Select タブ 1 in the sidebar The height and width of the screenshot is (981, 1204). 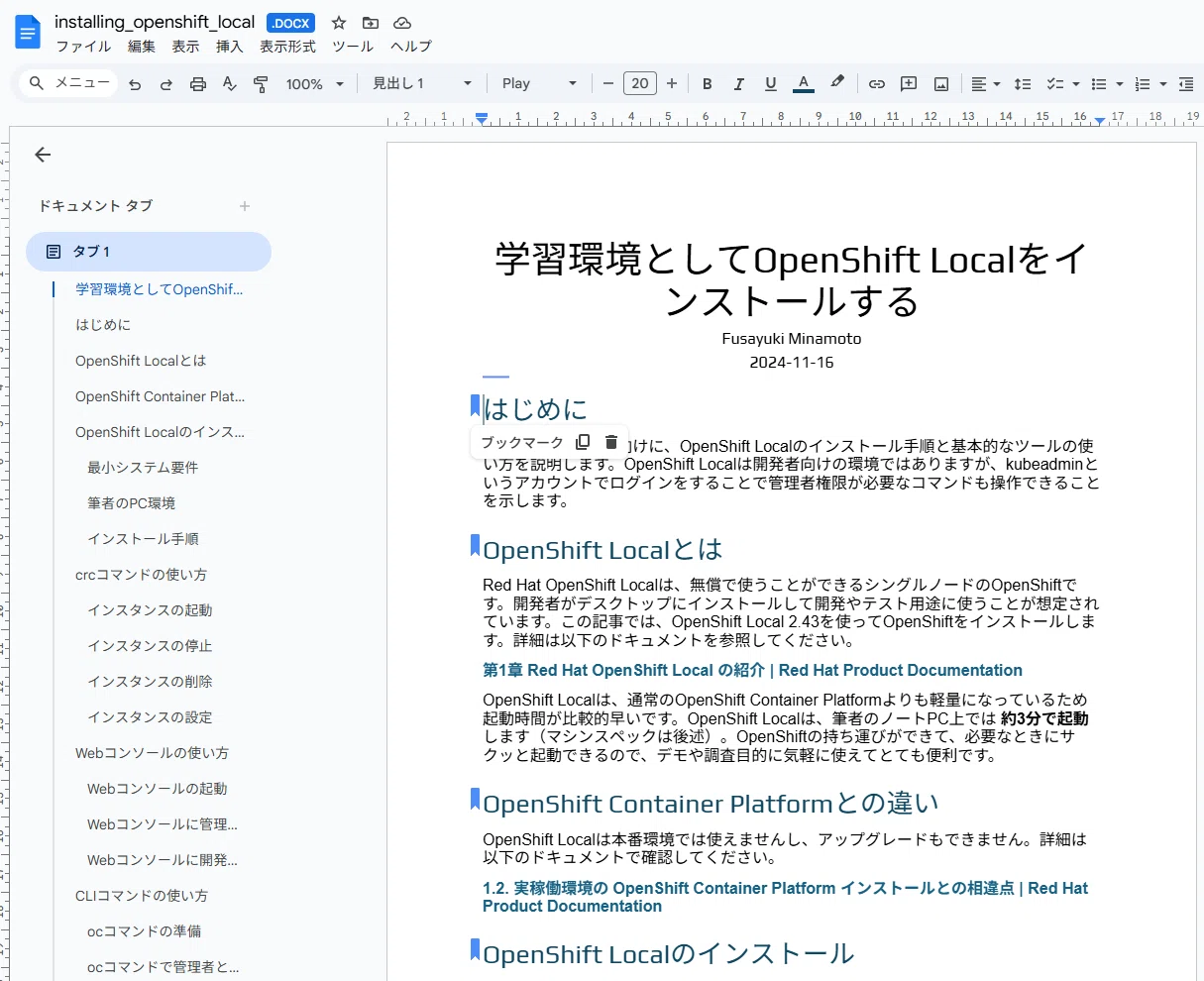(x=149, y=252)
